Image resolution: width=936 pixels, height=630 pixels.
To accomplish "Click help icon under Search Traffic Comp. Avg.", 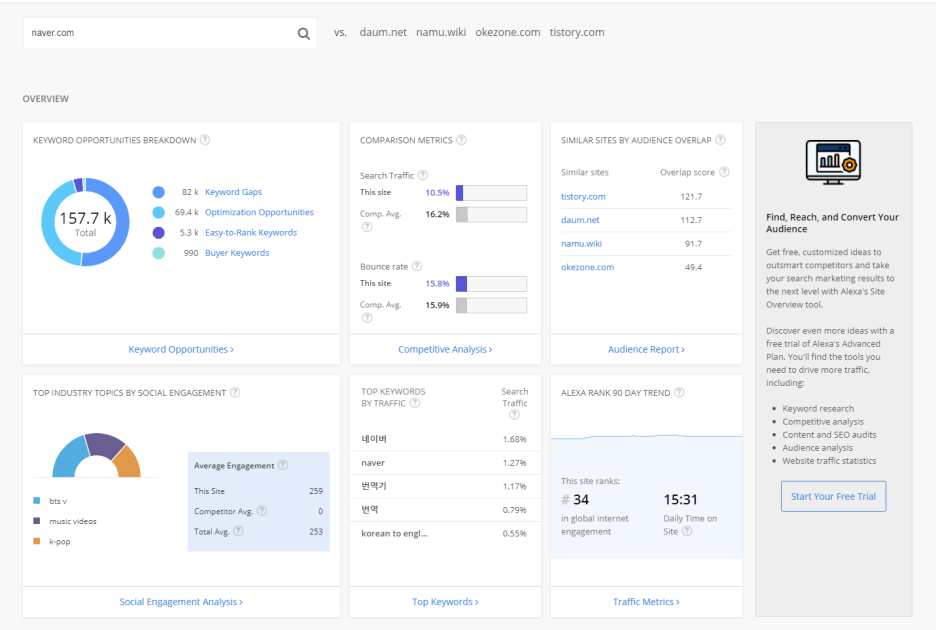I will [x=367, y=227].
